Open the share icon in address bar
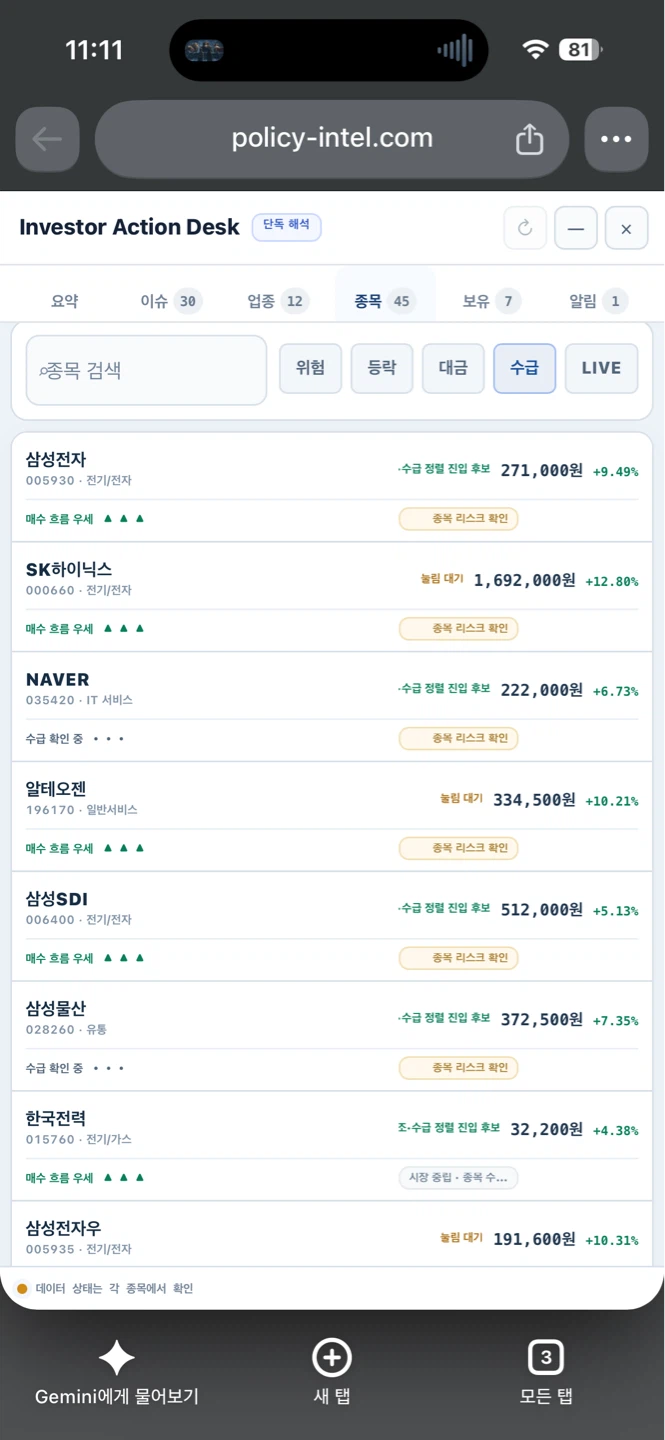 (x=529, y=139)
